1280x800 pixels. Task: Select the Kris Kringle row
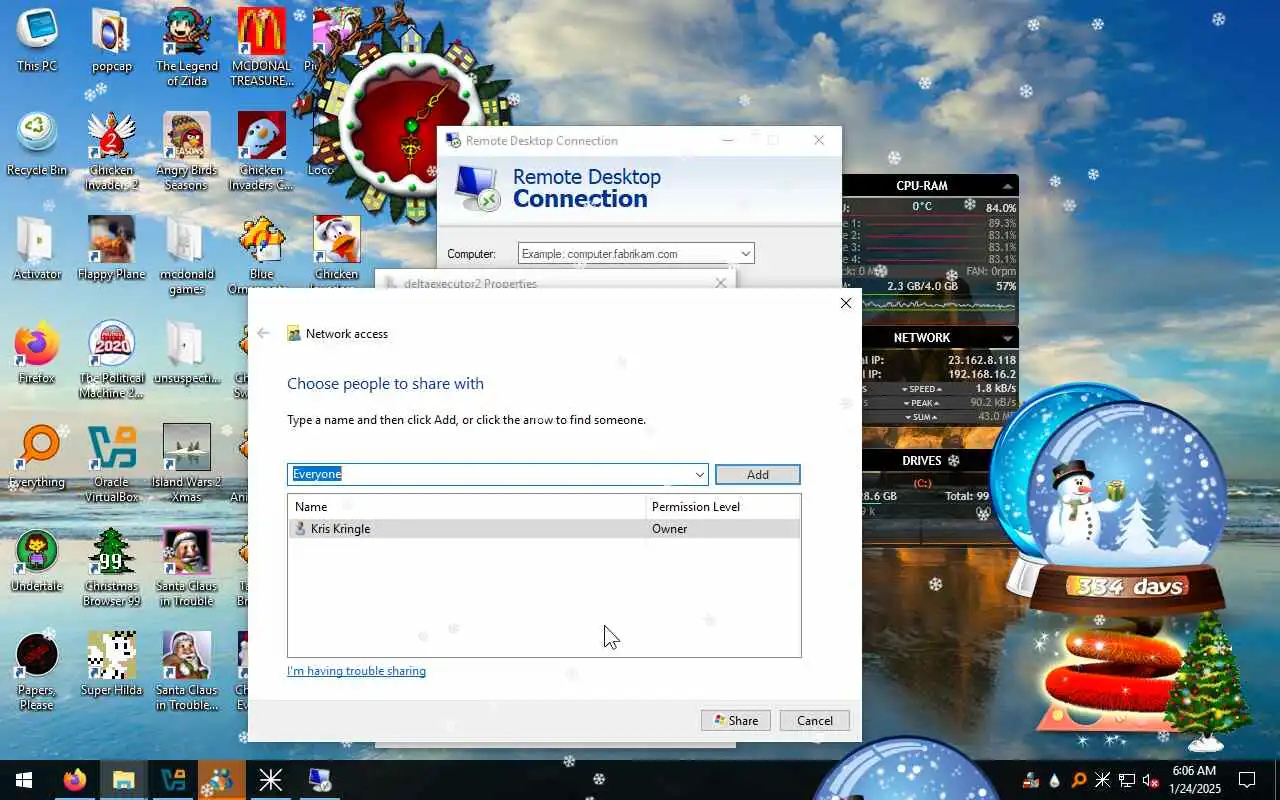pyautogui.click(x=544, y=529)
